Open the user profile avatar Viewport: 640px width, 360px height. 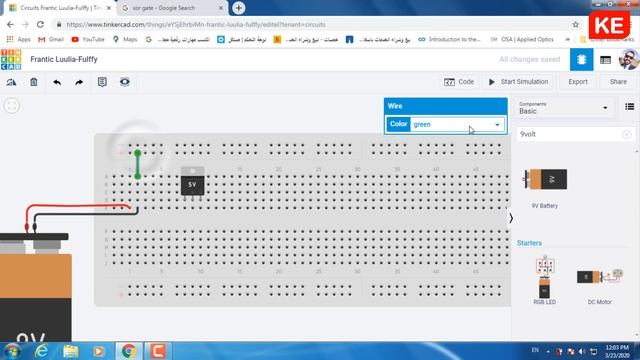(x=629, y=60)
